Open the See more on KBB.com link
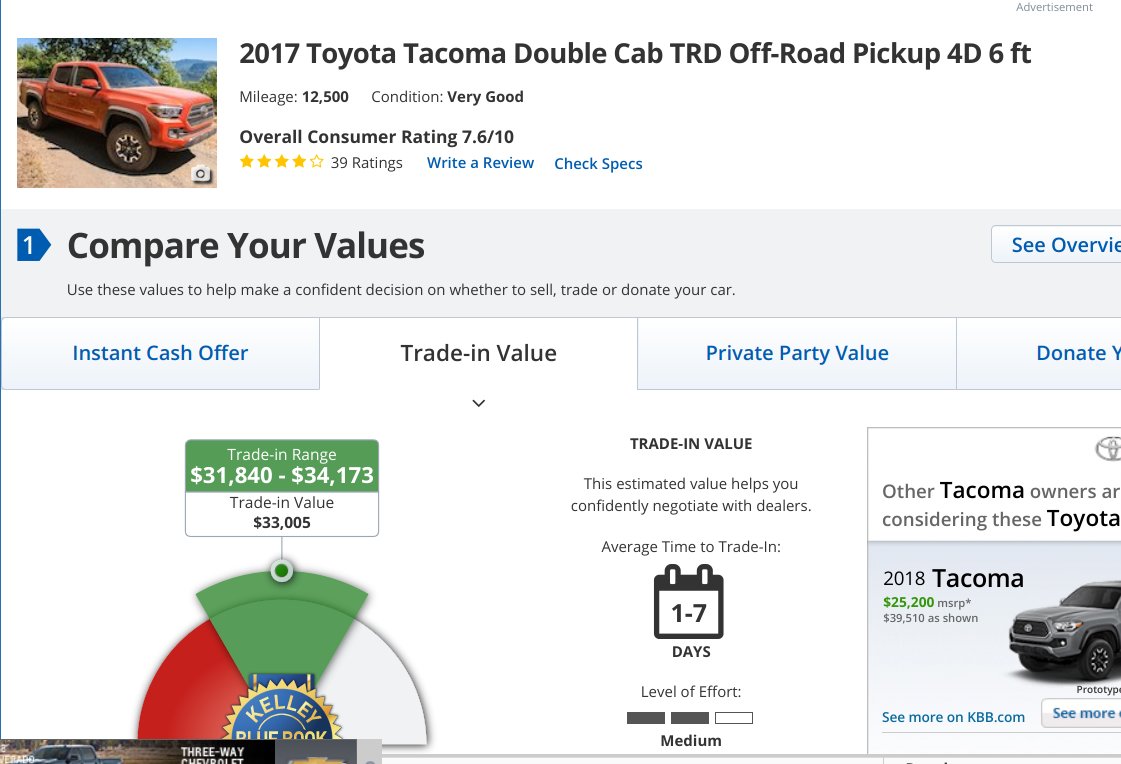 pos(953,717)
